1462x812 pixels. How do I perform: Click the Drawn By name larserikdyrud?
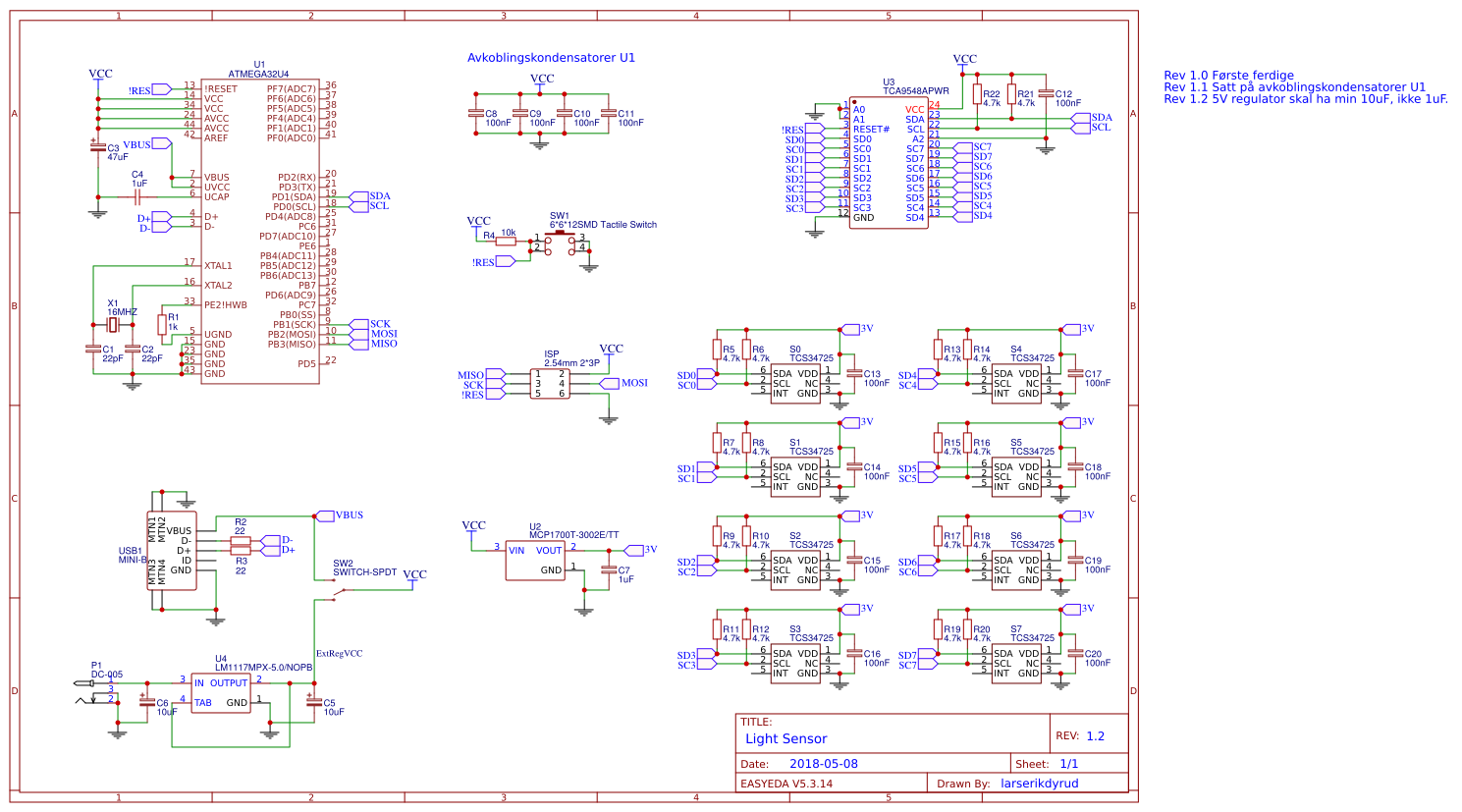[x=1040, y=783]
